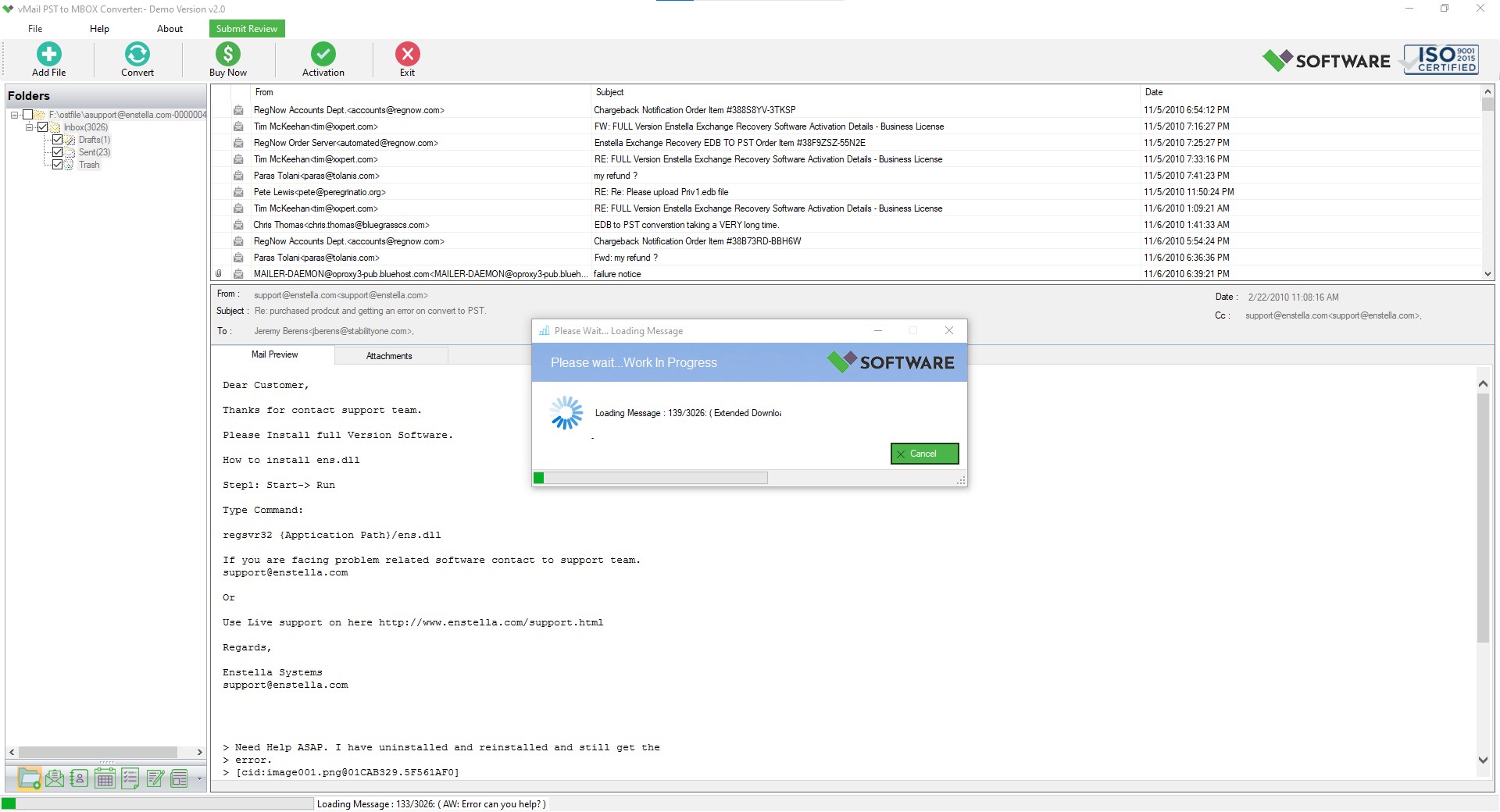Open the calendar view icon
The height and width of the screenshot is (812, 1500).
coord(104,778)
